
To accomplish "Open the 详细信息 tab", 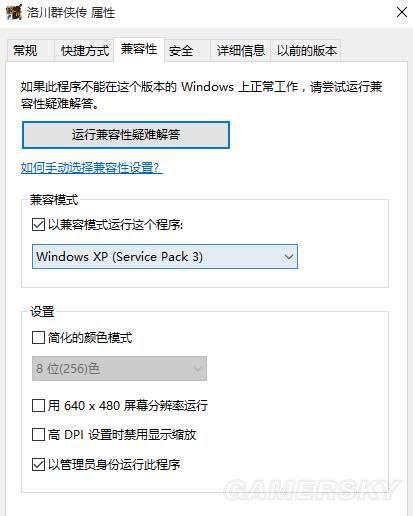I will [240, 50].
